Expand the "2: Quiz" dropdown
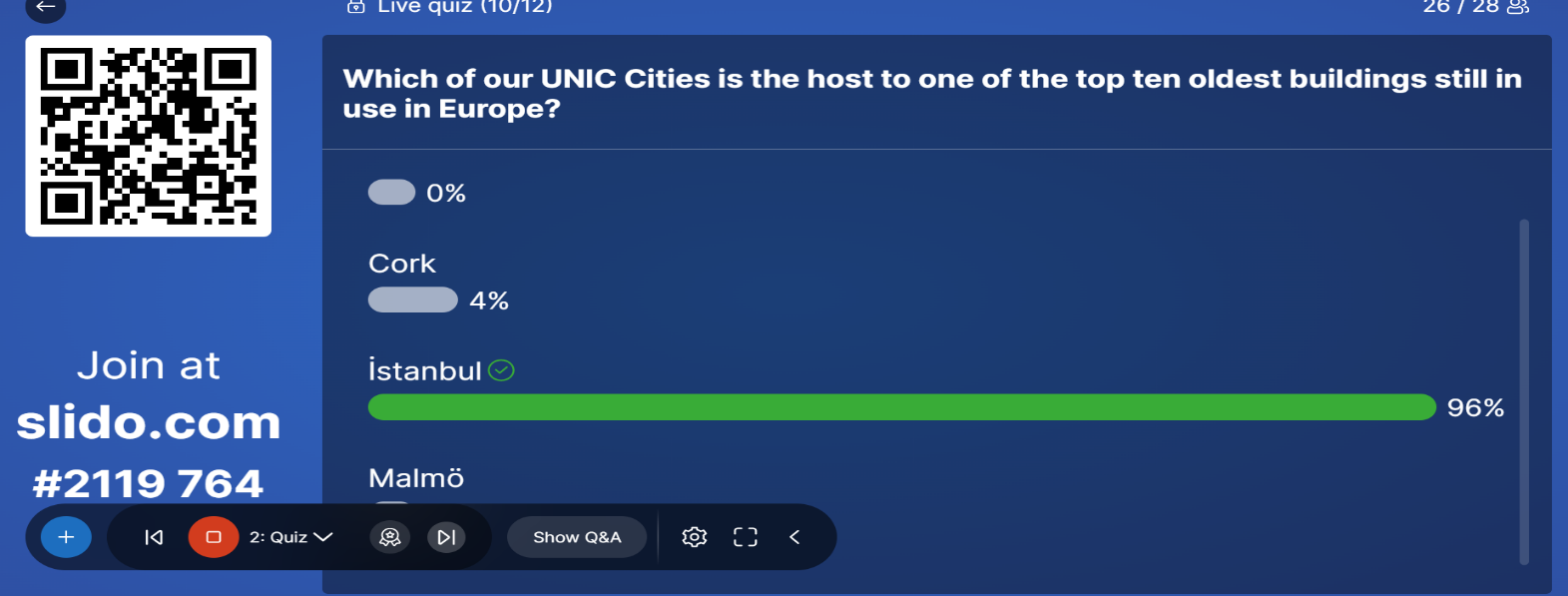The width and height of the screenshot is (1568, 596). point(290,537)
